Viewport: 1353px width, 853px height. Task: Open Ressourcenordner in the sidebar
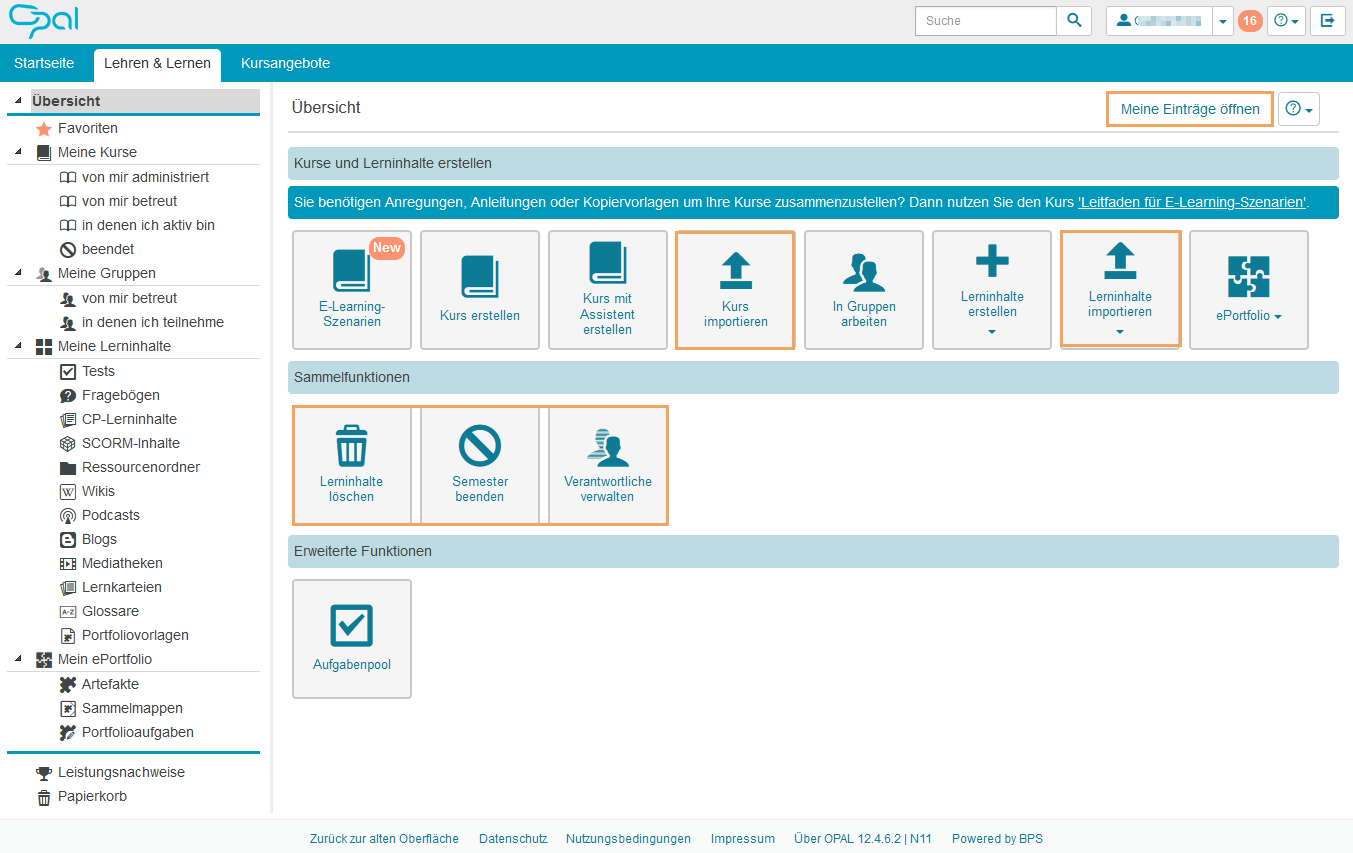pyautogui.click(x=130, y=467)
